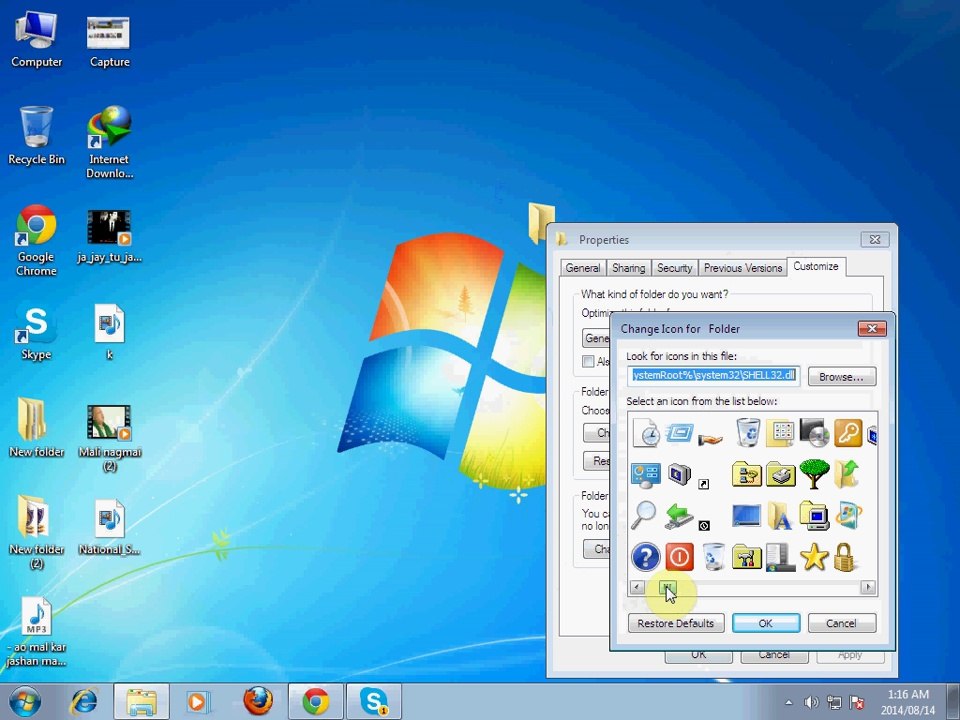Select the Customize tab
The width and height of the screenshot is (960, 720).
(816, 266)
